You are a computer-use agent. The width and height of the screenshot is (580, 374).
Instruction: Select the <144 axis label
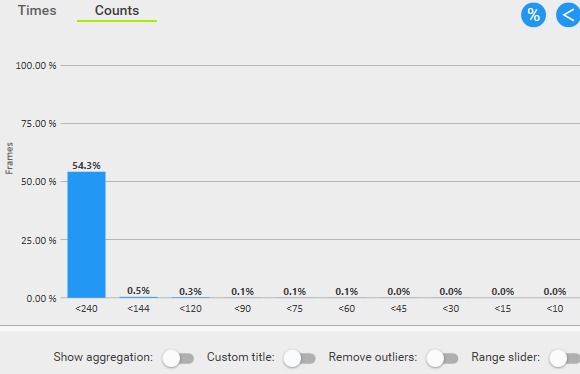click(138, 308)
